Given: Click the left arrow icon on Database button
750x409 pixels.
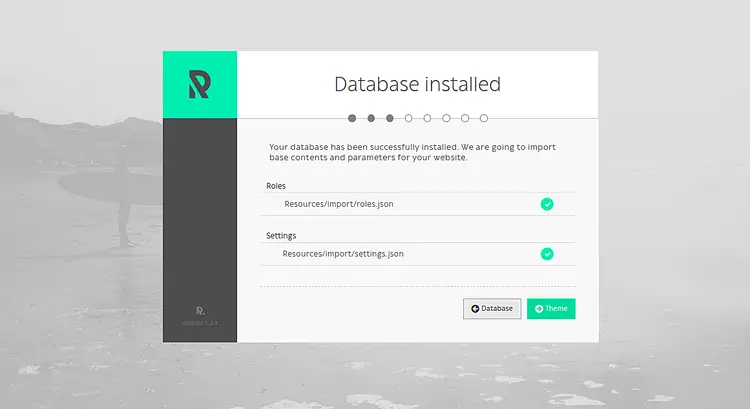Looking at the screenshot, I should tap(475, 309).
